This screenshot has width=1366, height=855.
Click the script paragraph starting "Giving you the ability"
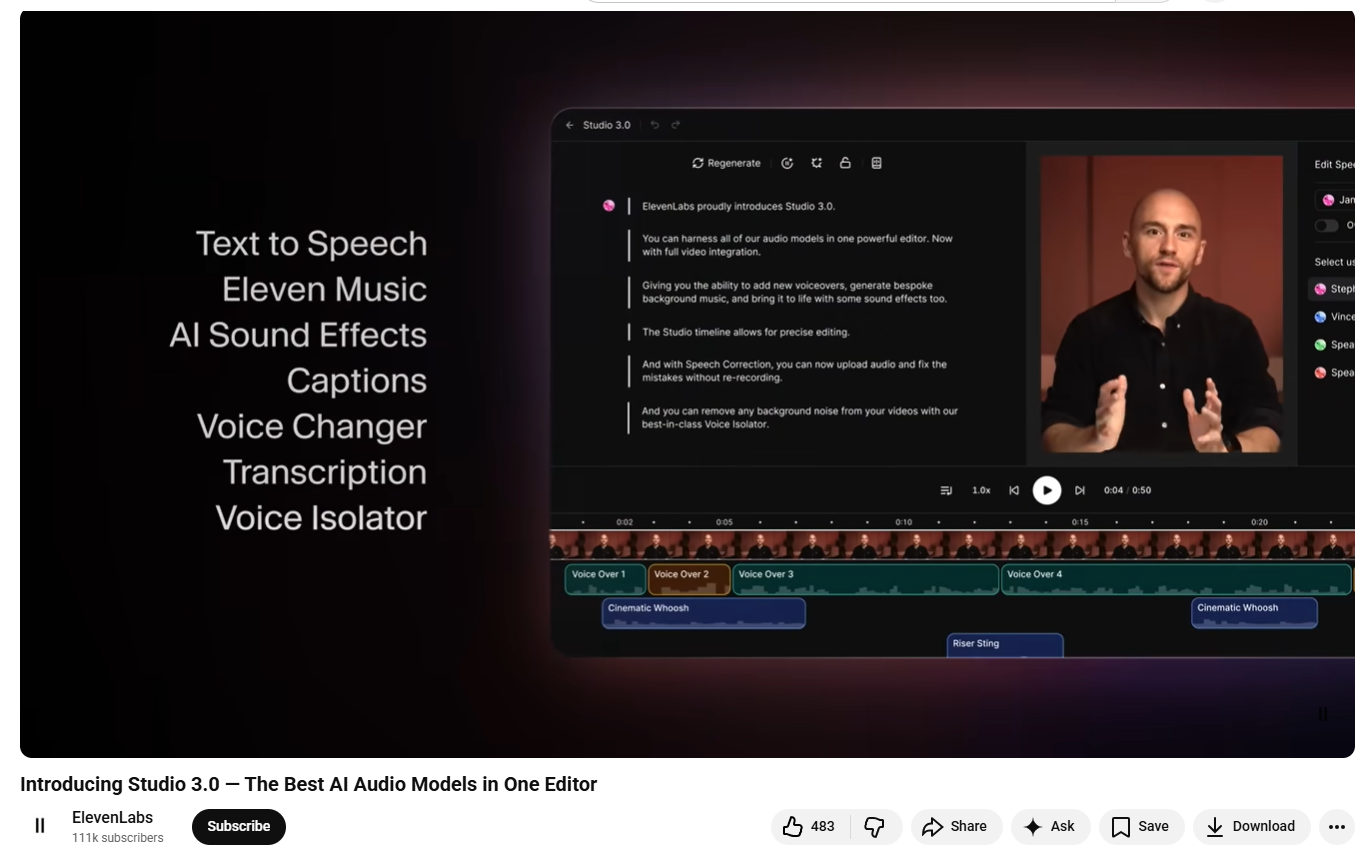(794, 292)
